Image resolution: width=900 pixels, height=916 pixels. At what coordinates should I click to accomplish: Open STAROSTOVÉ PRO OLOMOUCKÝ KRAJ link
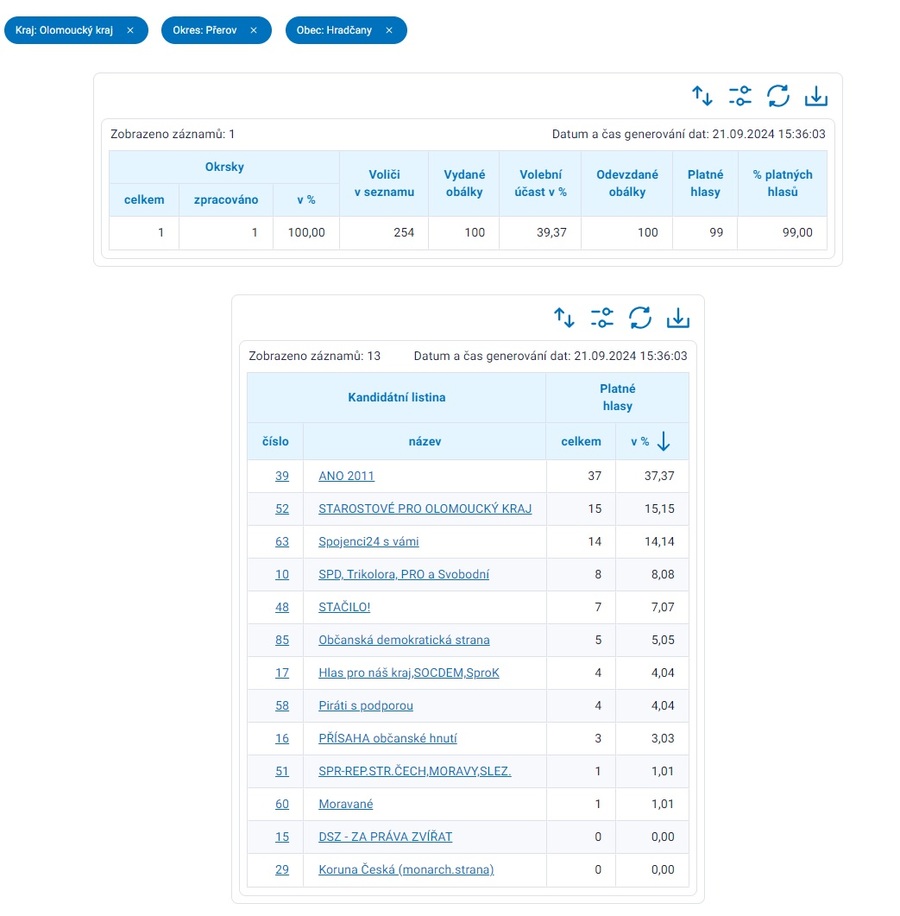pos(425,509)
